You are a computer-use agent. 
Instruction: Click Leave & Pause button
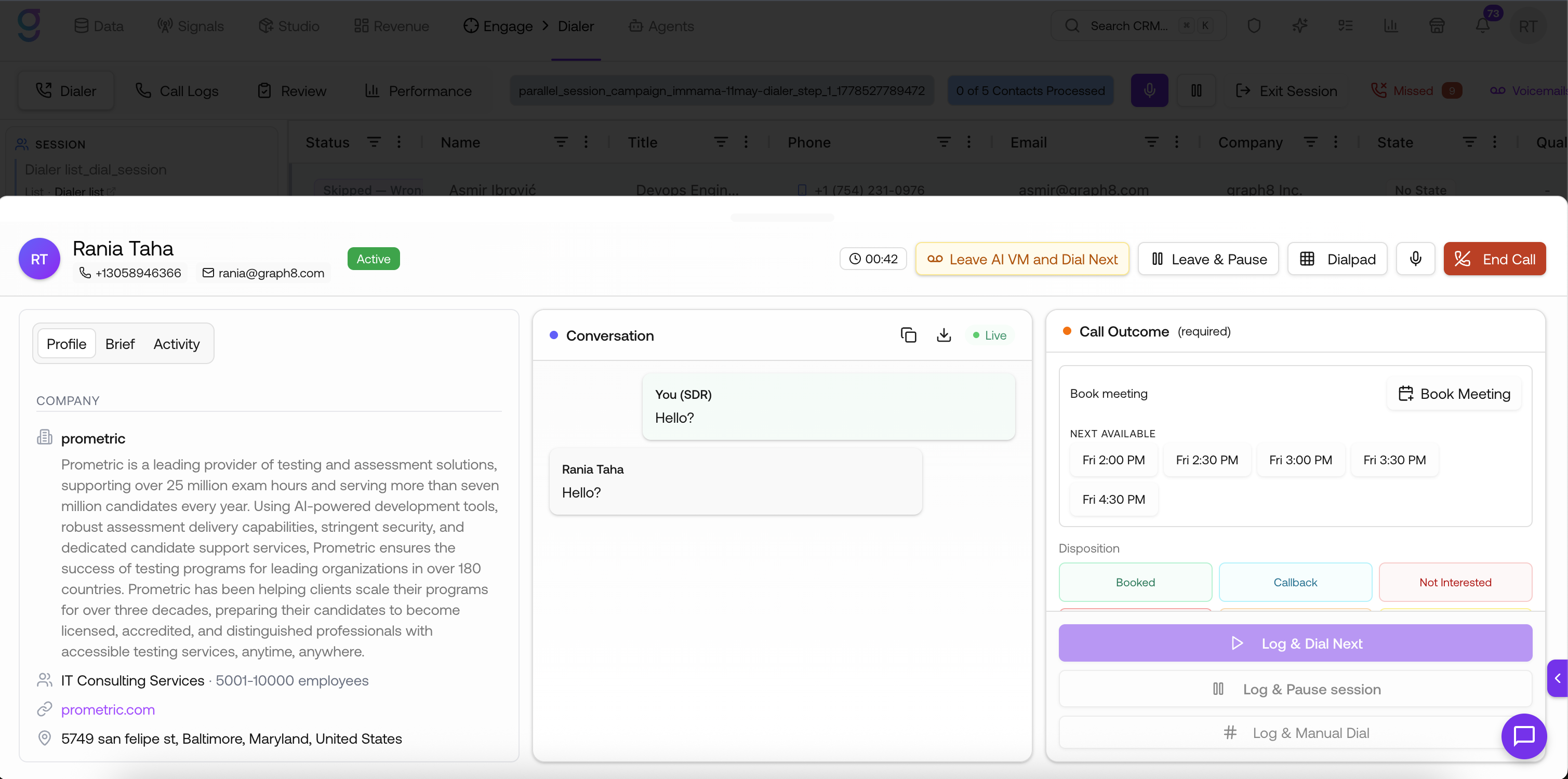click(x=1208, y=259)
